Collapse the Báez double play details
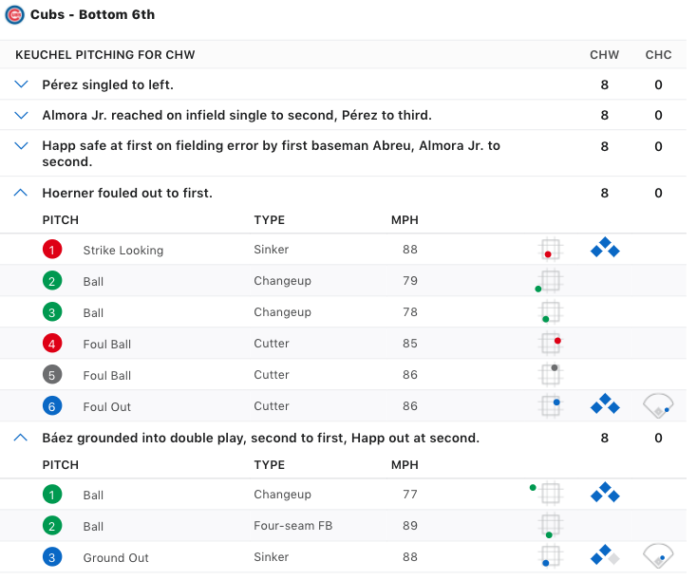Viewport: 697px width, 580px height. pos(22,438)
